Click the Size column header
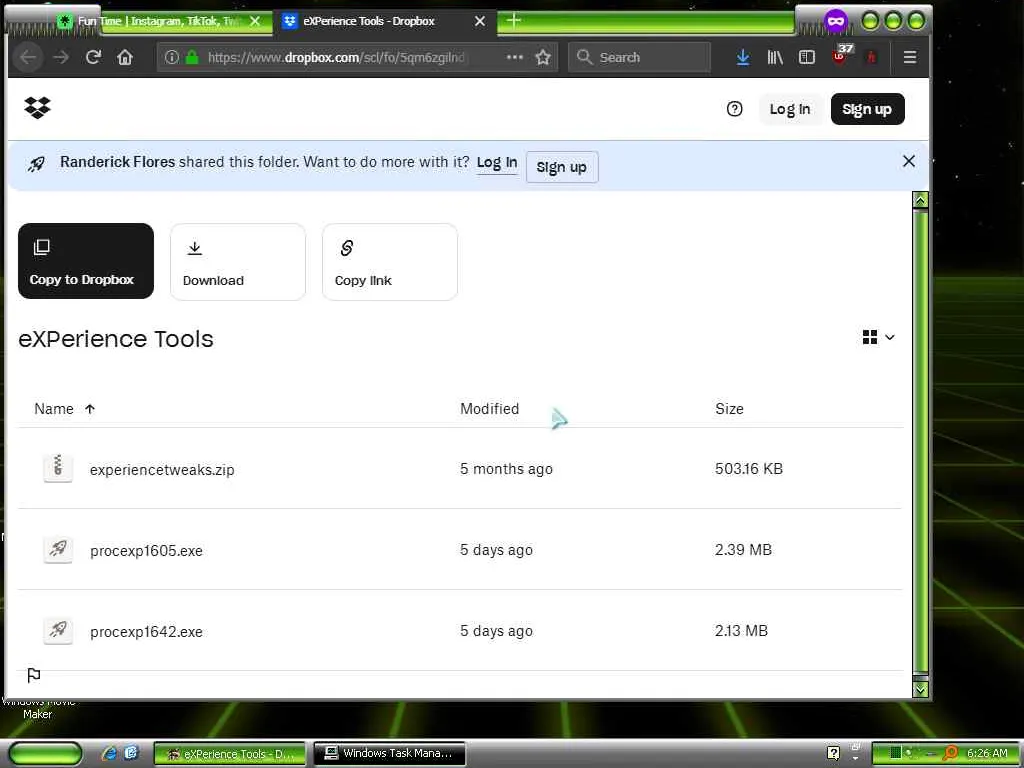 click(x=729, y=409)
